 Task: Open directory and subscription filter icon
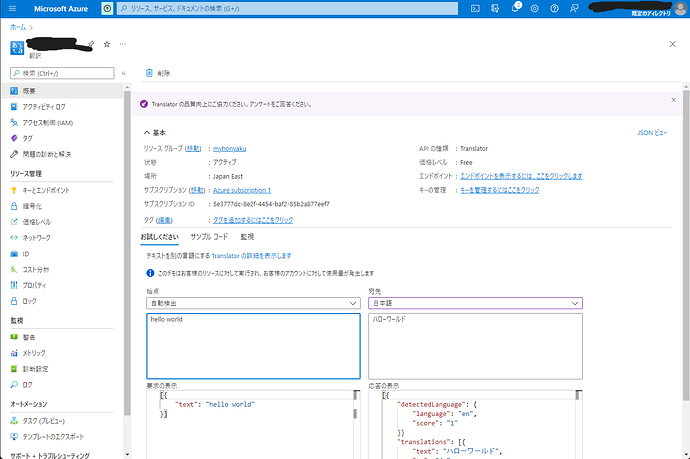495,8
